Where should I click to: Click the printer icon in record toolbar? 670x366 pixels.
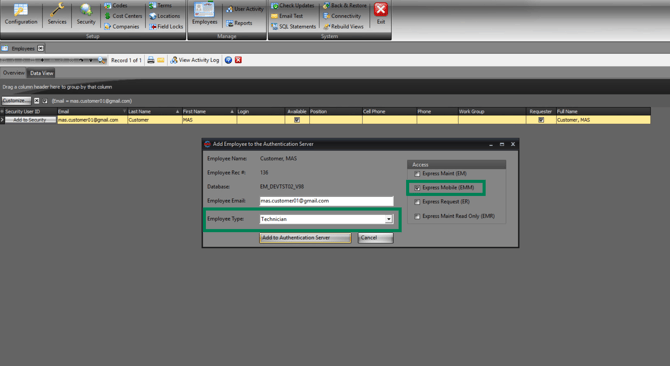coord(151,60)
